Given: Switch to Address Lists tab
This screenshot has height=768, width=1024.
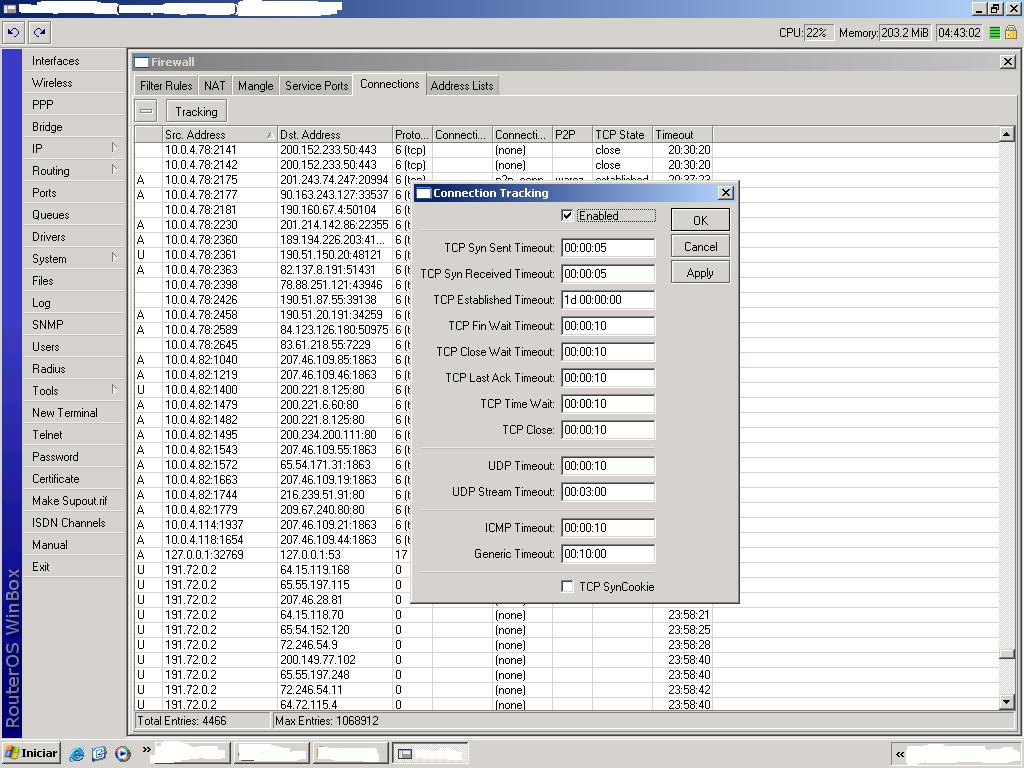Looking at the screenshot, I should (462, 86).
